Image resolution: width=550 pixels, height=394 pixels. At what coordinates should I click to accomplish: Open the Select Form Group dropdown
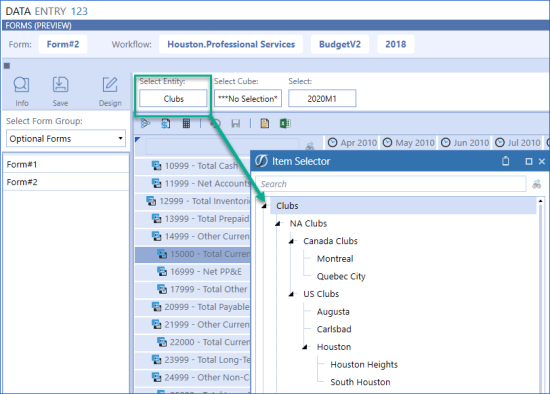[x=66, y=139]
